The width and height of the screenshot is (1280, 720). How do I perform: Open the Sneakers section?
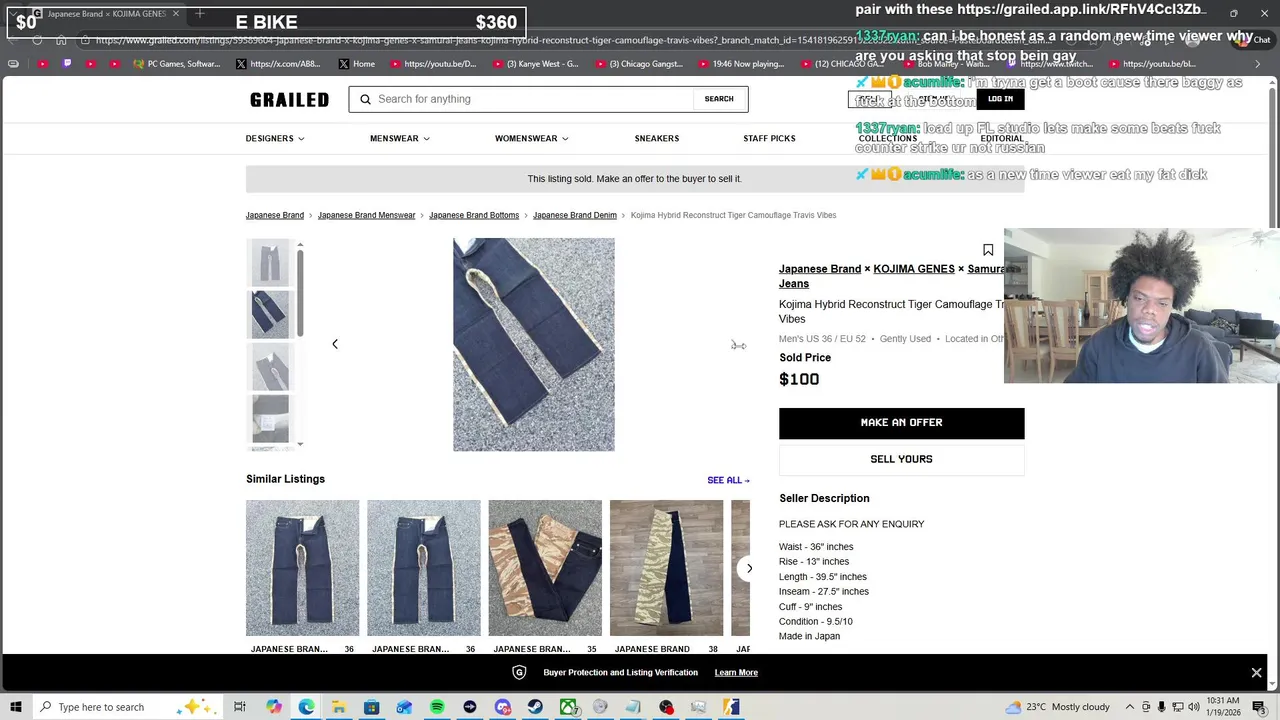(x=657, y=139)
